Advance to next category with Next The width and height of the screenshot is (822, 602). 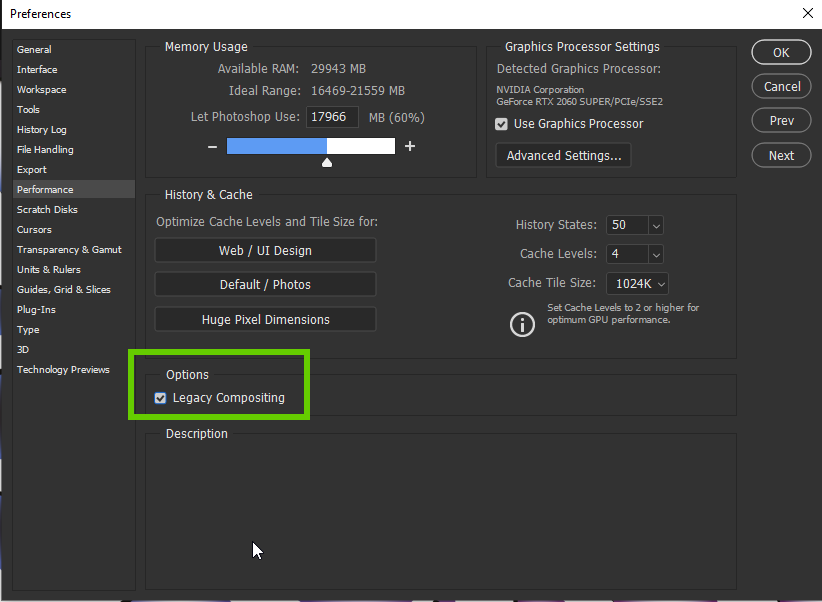781,156
